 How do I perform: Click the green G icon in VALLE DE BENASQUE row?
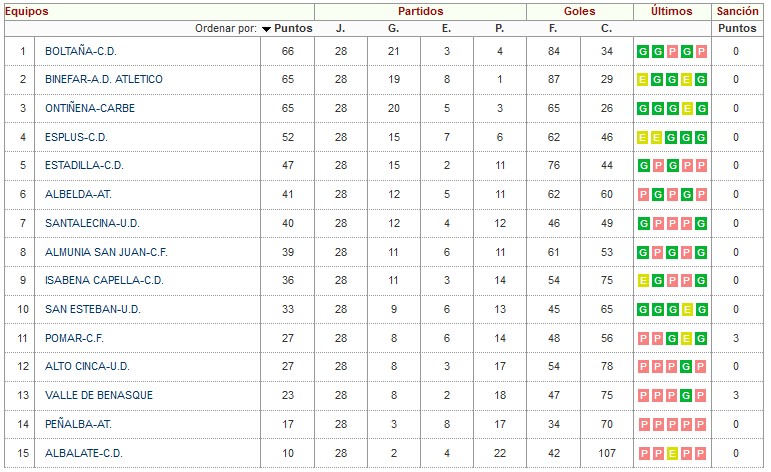[x=687, y=395]
